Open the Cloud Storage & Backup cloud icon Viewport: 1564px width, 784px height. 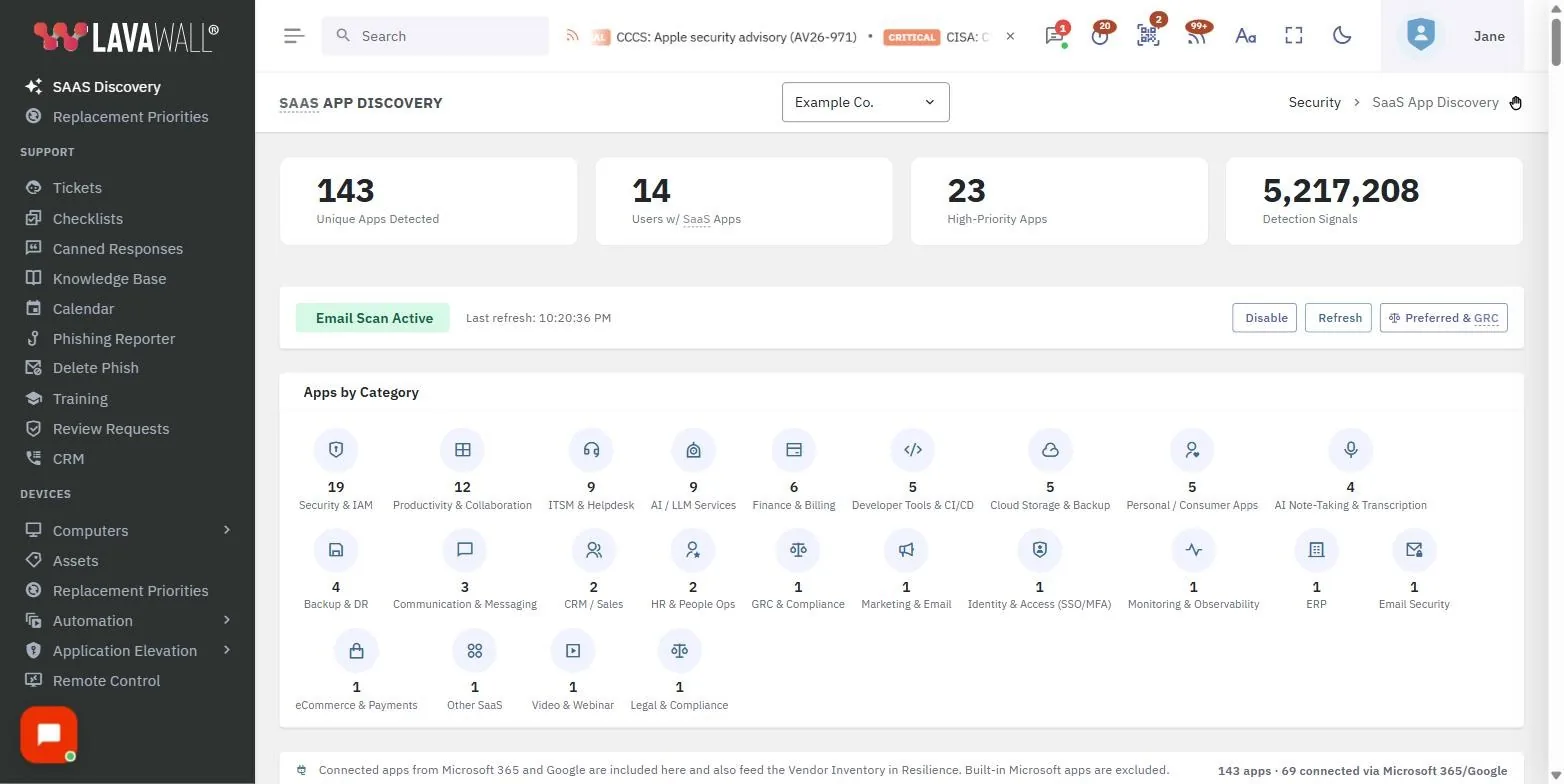pos(1050,450)
